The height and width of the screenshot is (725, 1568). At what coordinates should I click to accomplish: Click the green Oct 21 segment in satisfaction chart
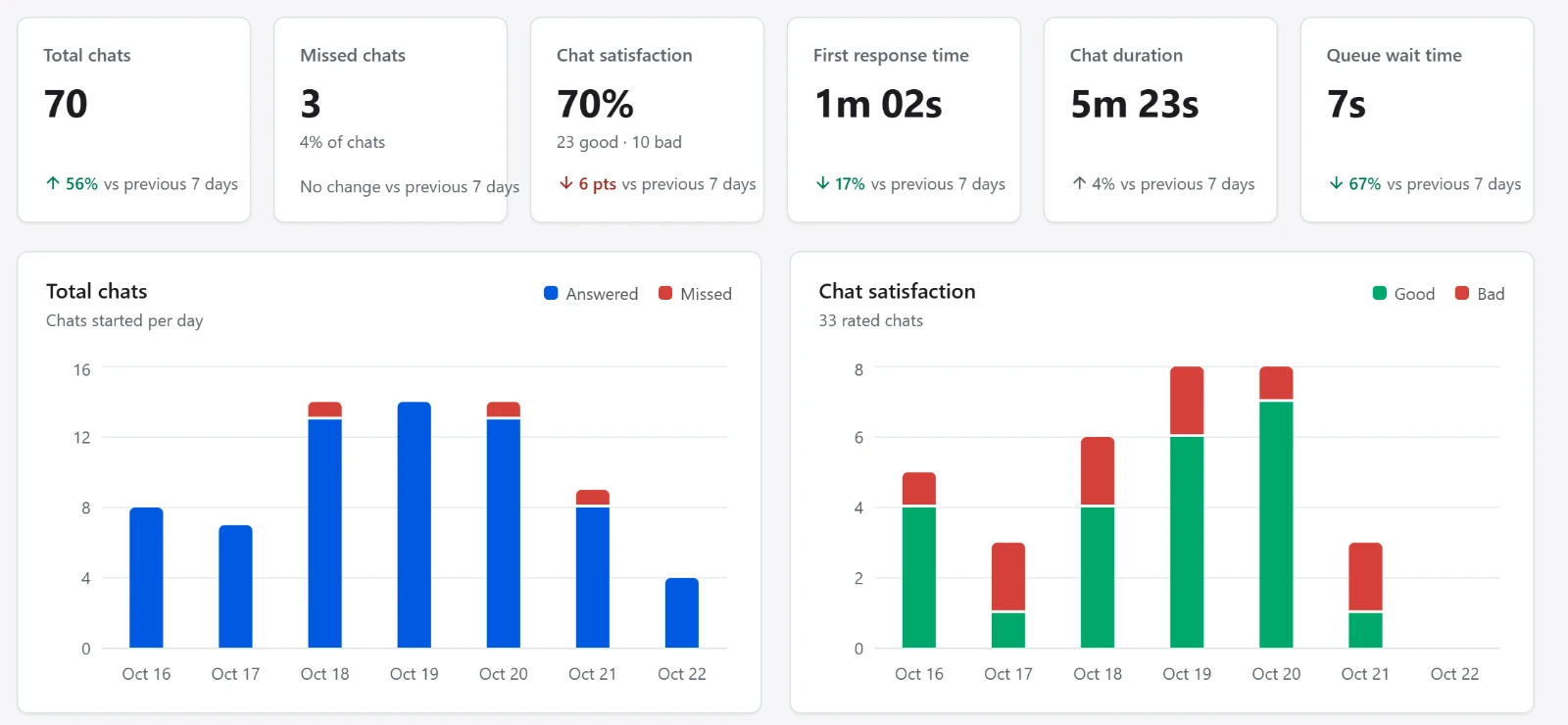pyautogui.click(x=1365, y=630)
